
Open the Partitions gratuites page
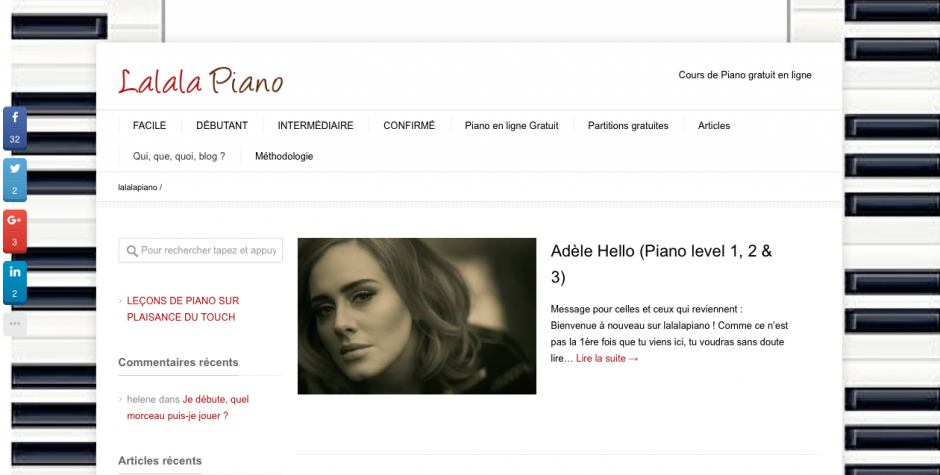pyautogui.click(x=628, y=125)
